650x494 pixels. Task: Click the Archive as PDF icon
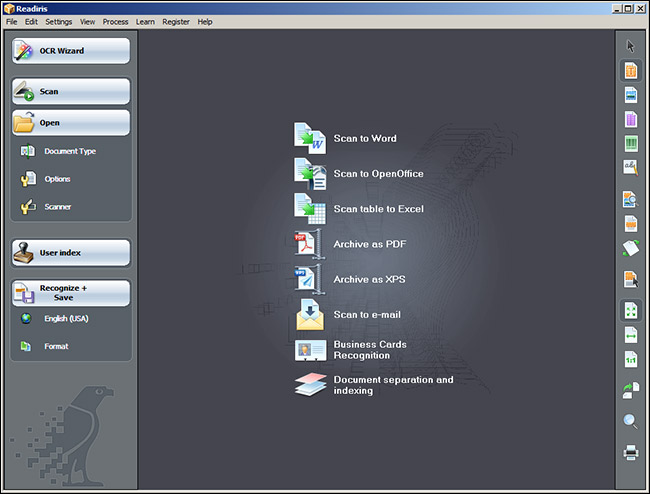click(x=310, y=244)
